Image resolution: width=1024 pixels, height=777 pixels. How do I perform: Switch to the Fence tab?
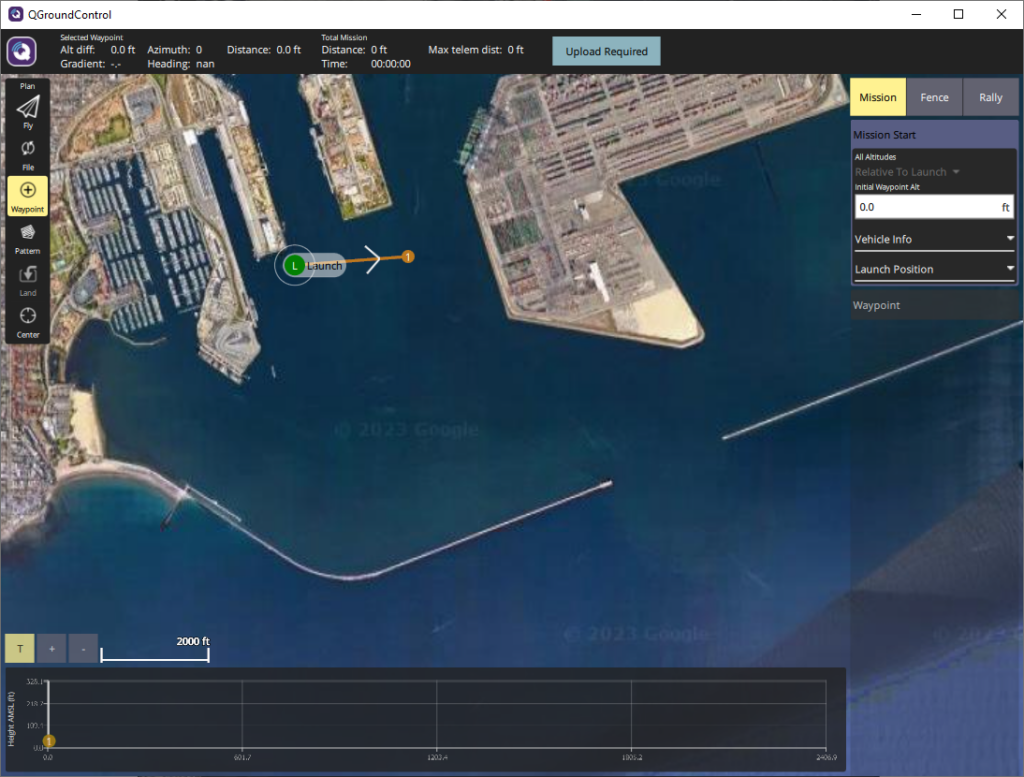934,98
